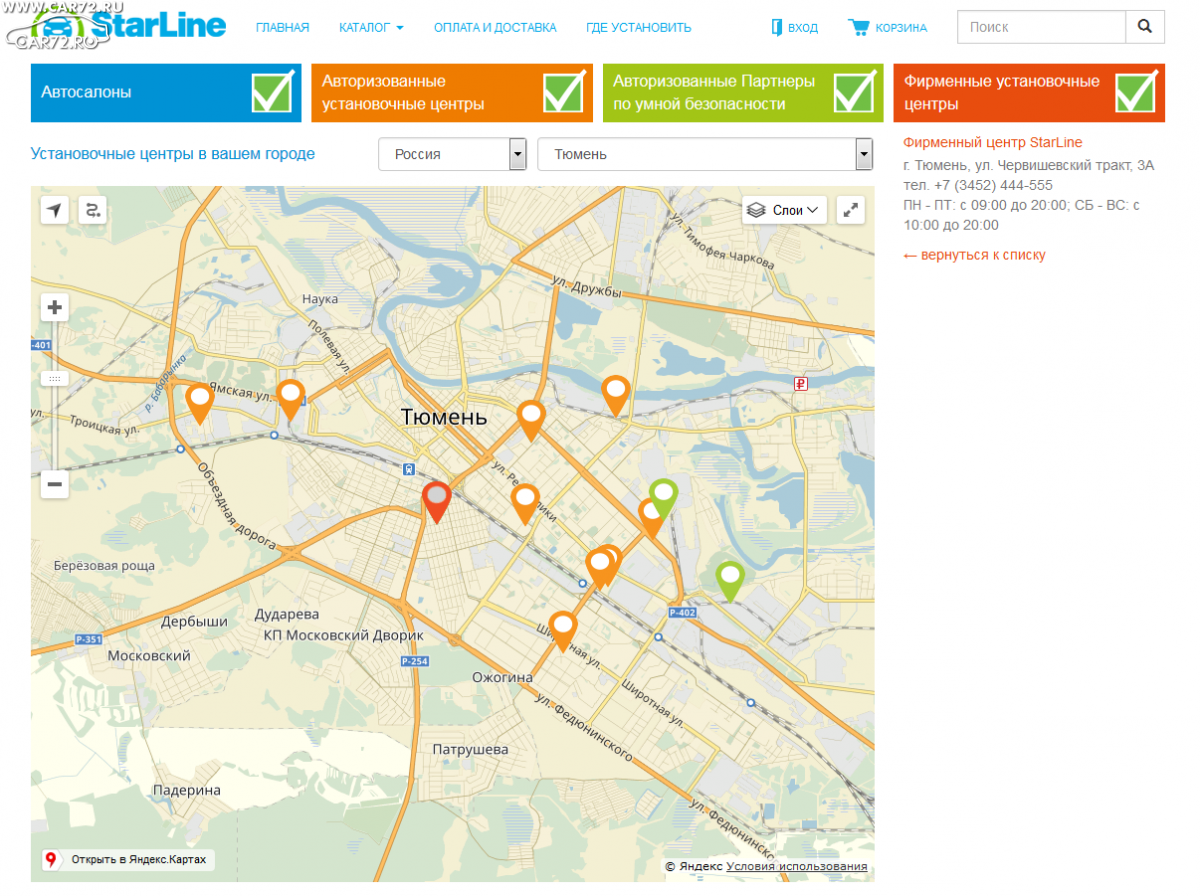
Task: Click the orange pin on ул. Республики
Action: (525, 503)
